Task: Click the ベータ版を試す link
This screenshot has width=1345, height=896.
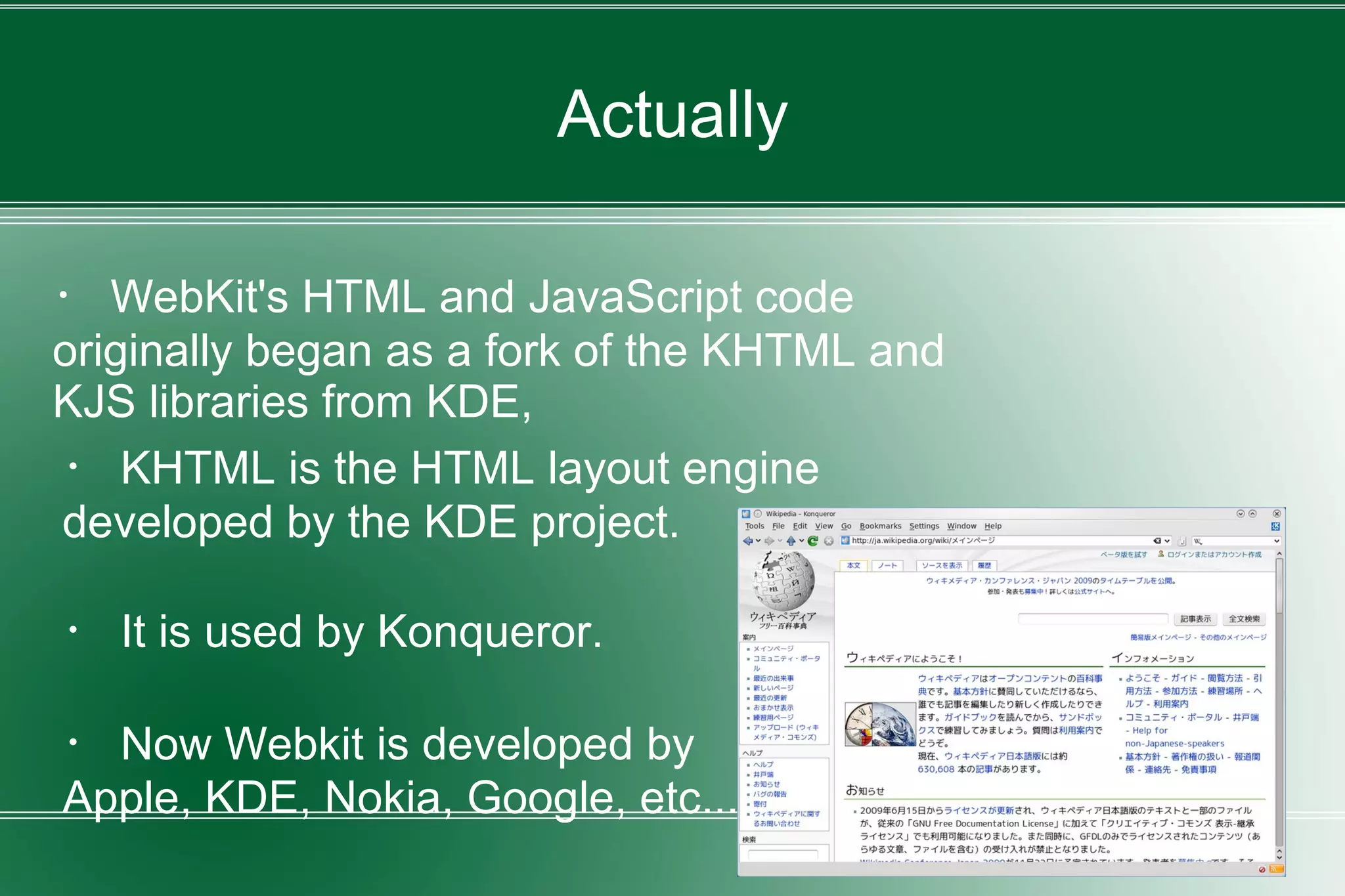Action: (1124, 555)
